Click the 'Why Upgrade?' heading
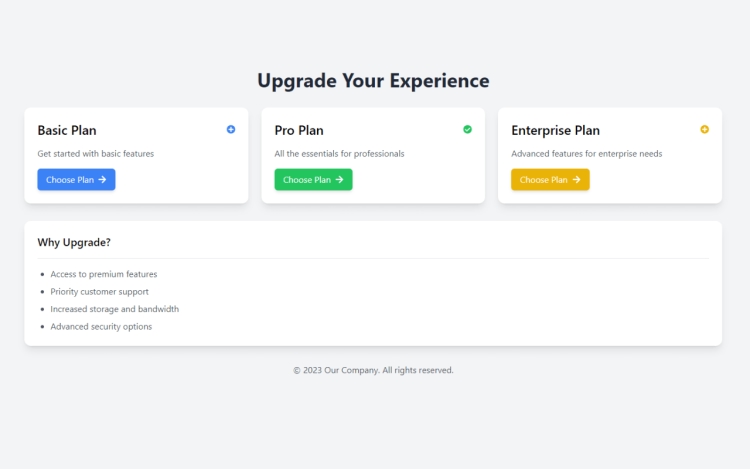750x469 pixels. 74,242
